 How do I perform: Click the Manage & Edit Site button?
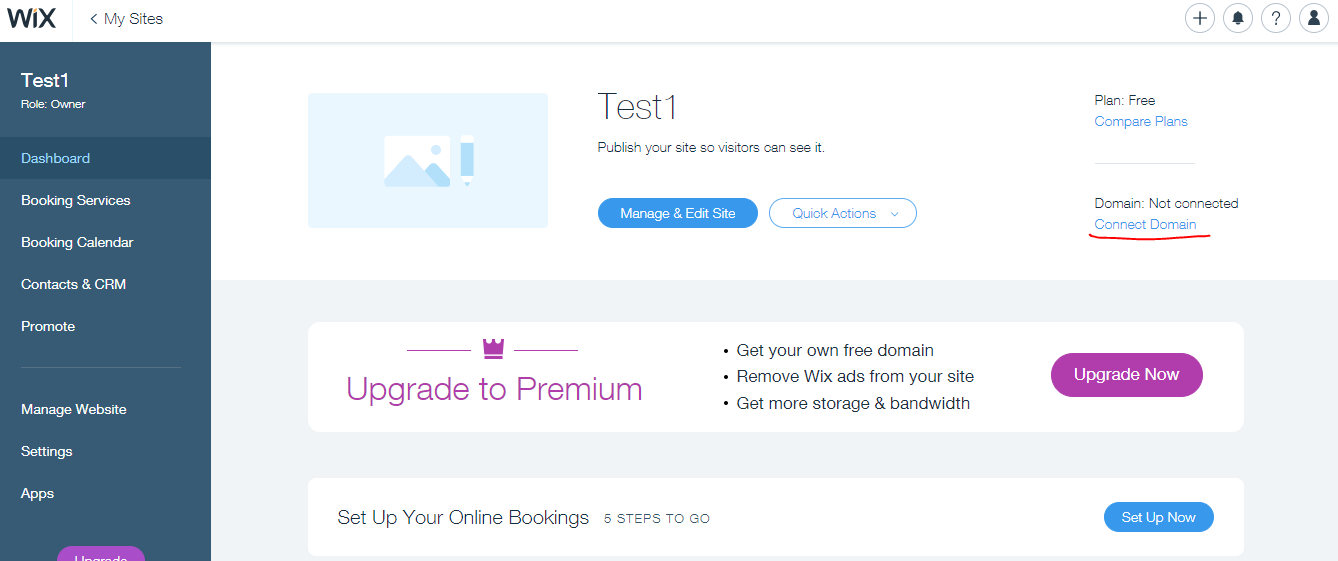(678, 213)
